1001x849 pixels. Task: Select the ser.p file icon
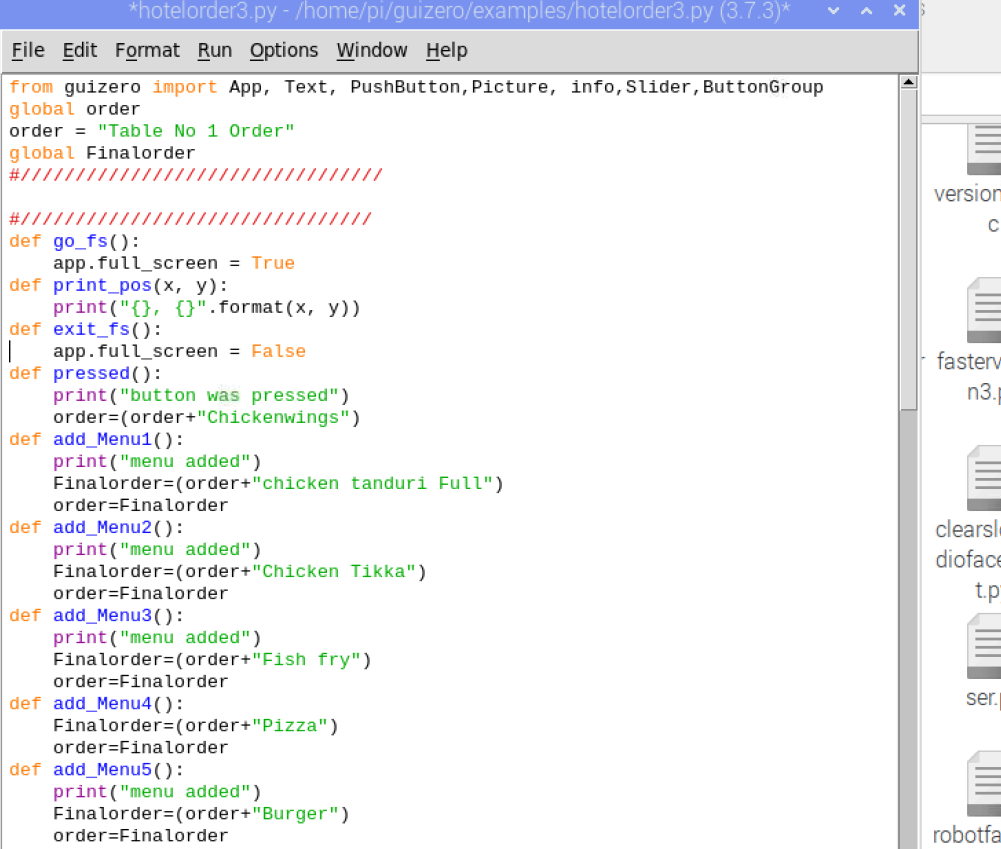pyautogui.click(x=983, y=647)
